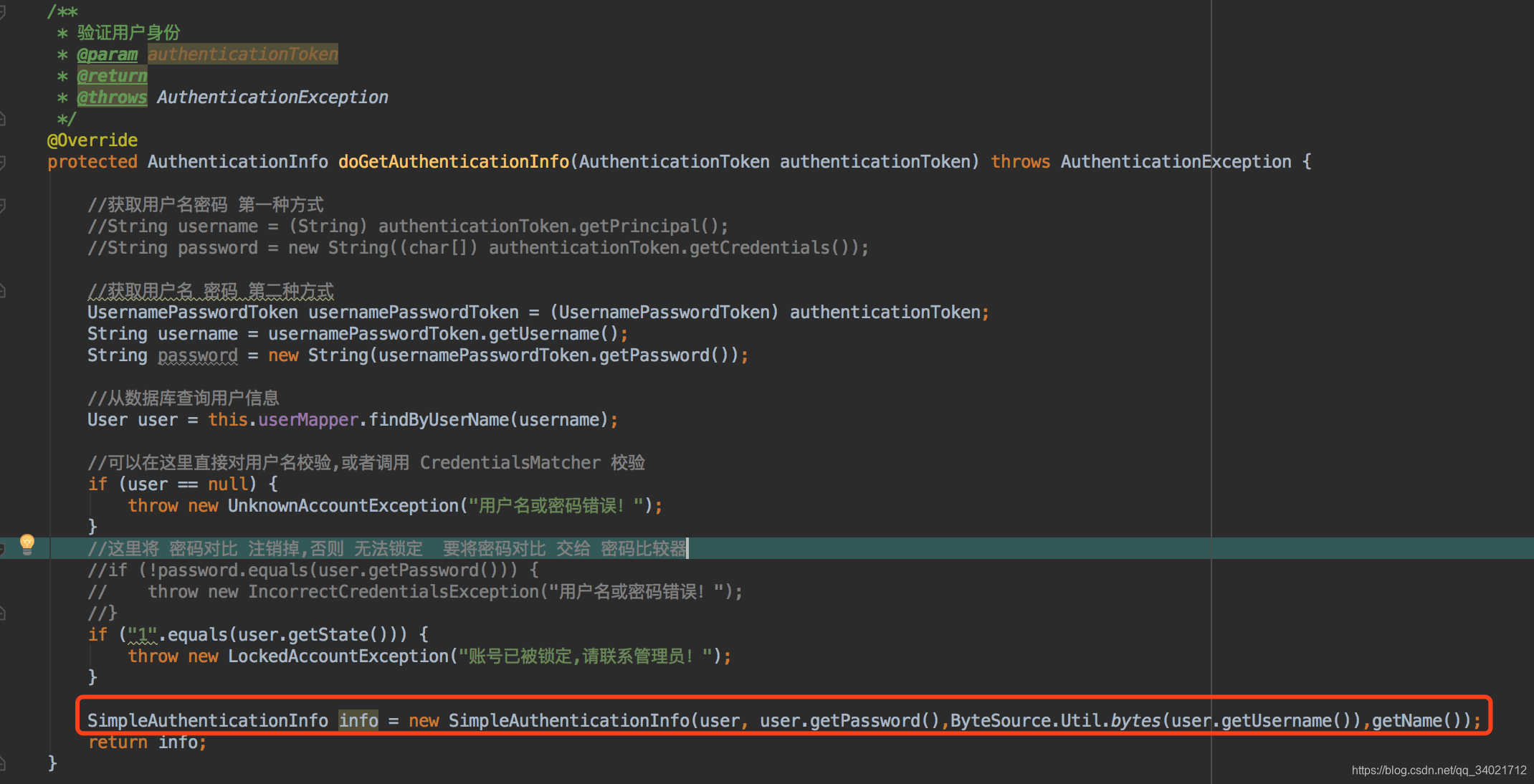Click italic AuthenticationException in the Javadoc
The image size is (1534, 784).
[x=272, y=97]
